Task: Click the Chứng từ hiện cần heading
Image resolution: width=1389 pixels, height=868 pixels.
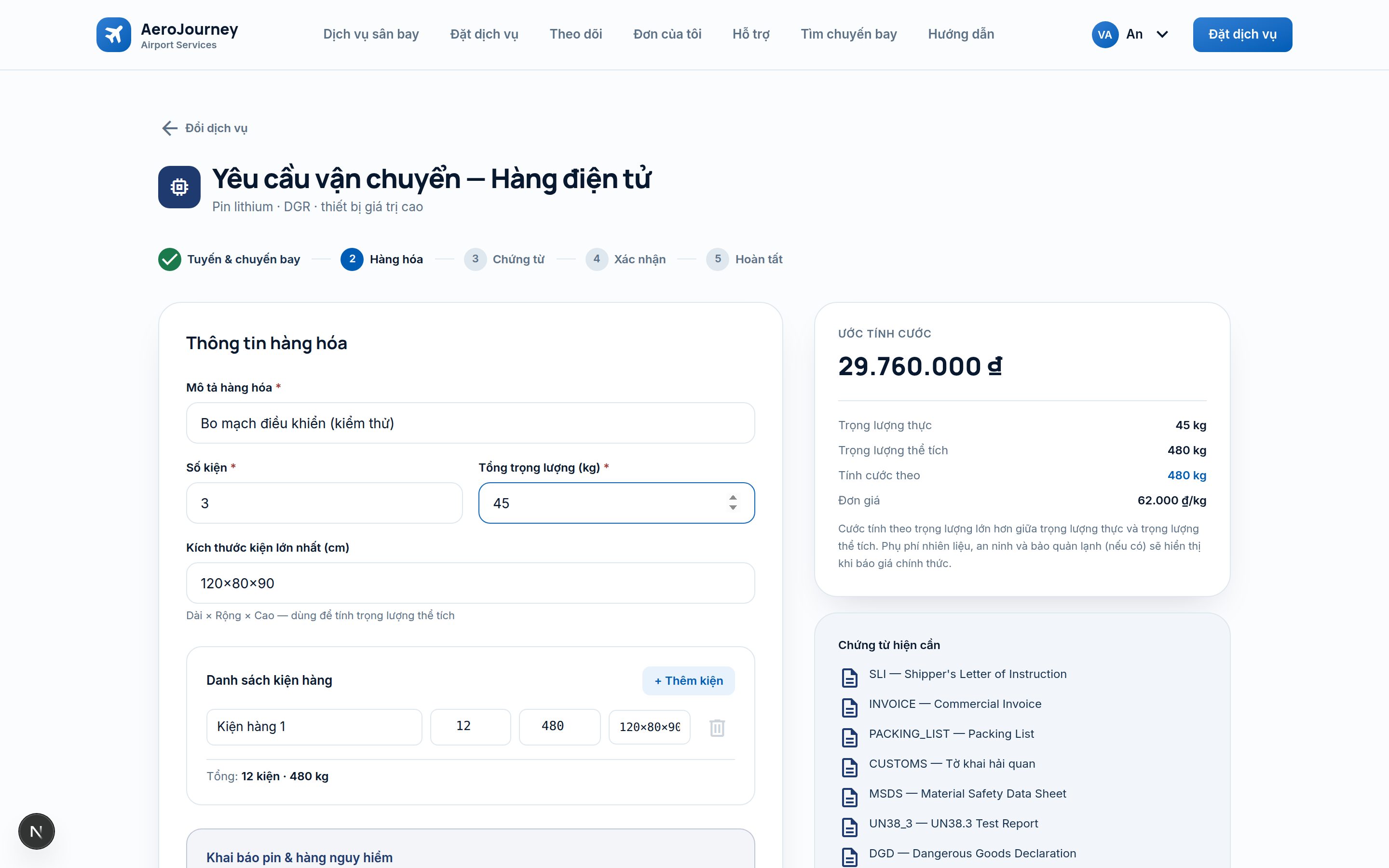Action: click(889, 645)
